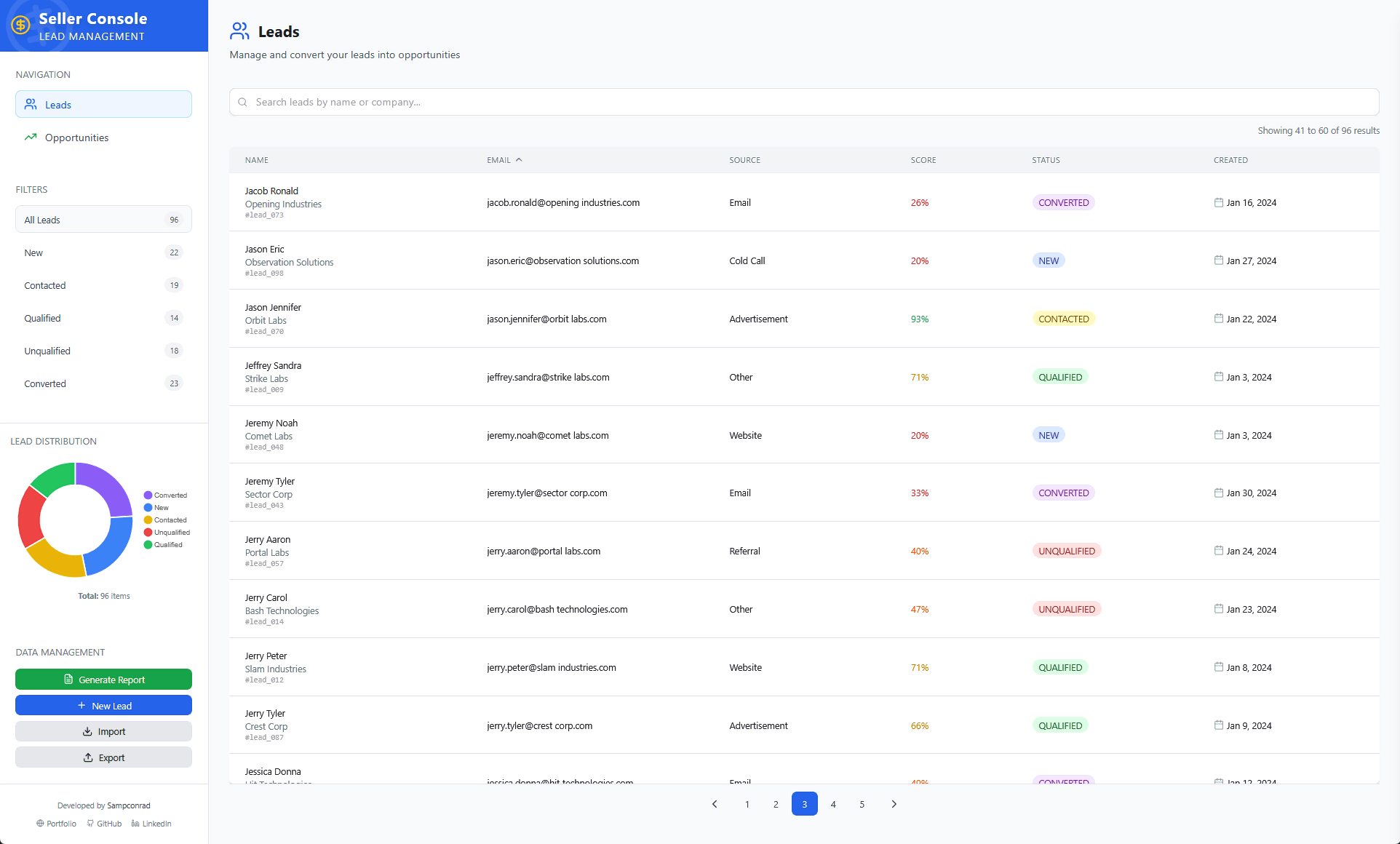Click the Leads page title people icon
Viewport: 1400px width, 844px height.
239,31
